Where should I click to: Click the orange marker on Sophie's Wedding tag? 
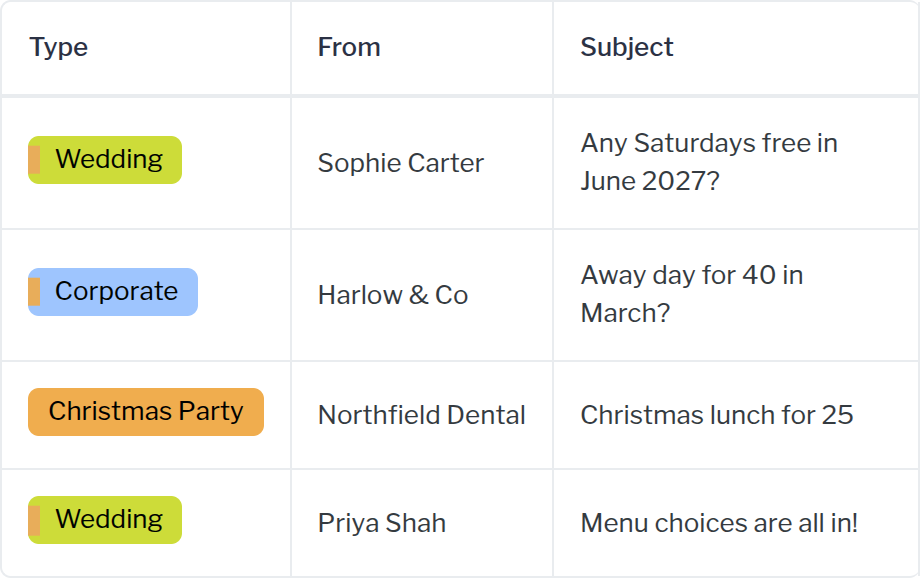coord(34,160)
